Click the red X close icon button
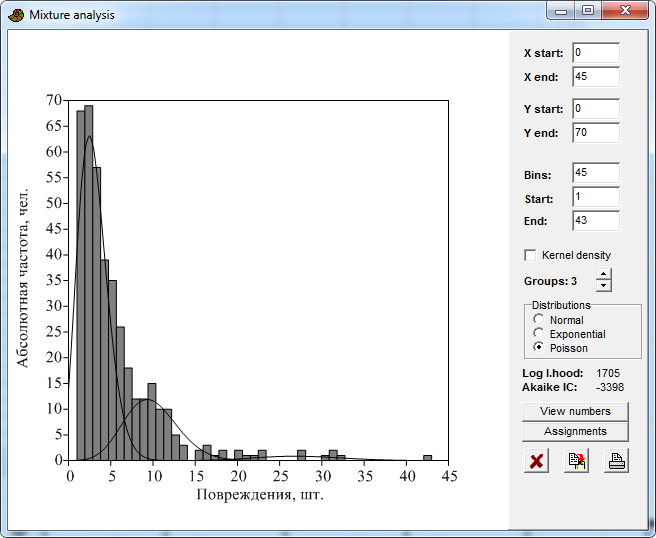Screen dimensions: 656x538 [x=536, y=461]
